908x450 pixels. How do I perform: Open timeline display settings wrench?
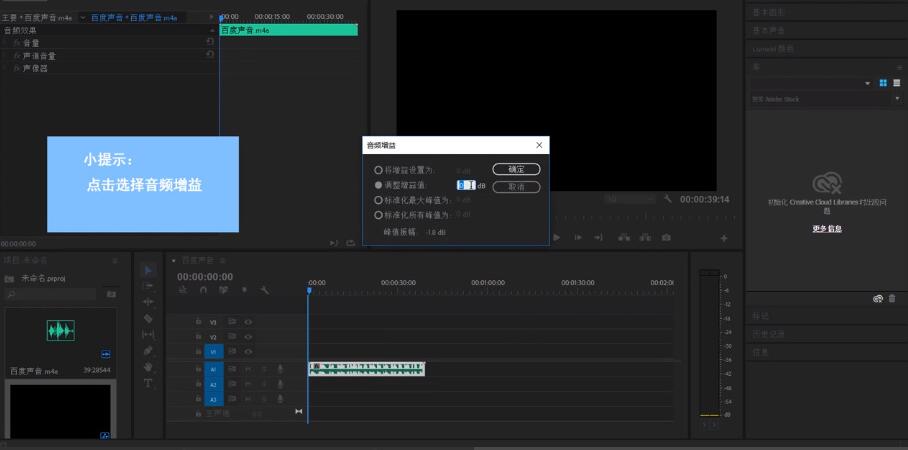click(x=265, y=290)
